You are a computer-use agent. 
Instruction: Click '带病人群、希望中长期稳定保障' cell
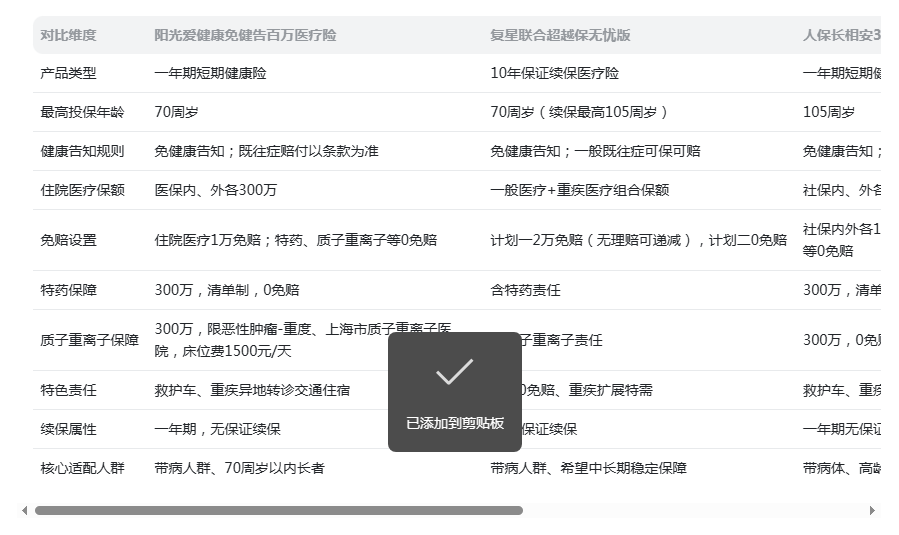pos(588,468)
